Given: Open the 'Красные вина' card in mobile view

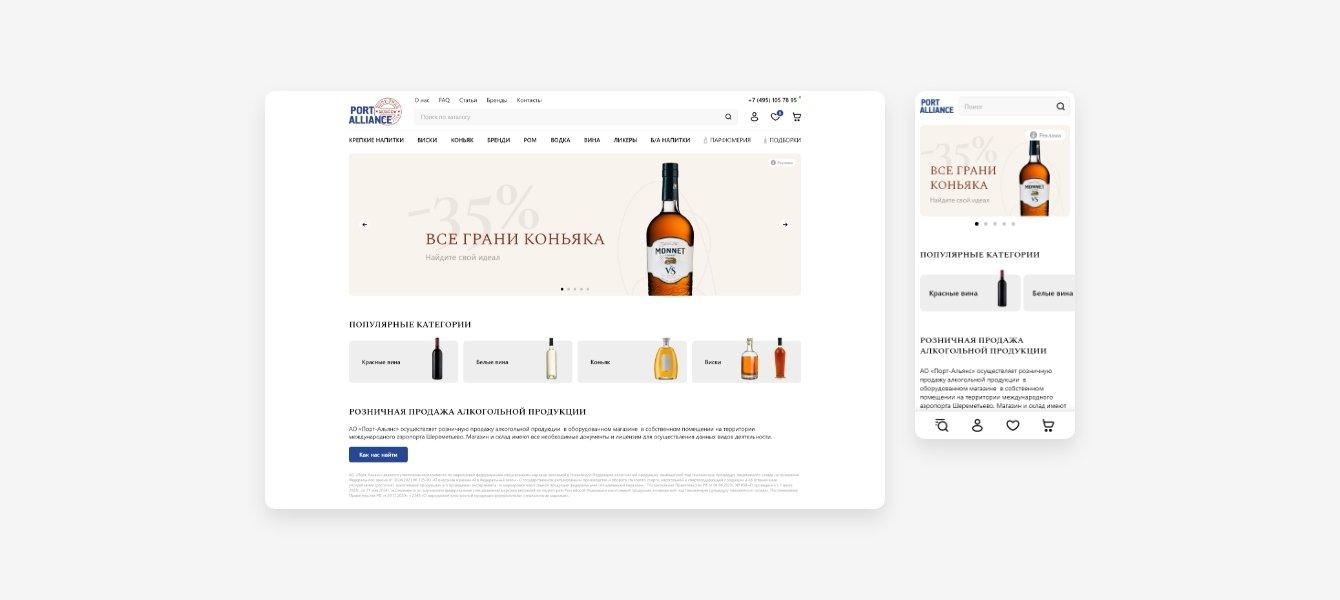Looking at the screenshot, I should 970,293.
